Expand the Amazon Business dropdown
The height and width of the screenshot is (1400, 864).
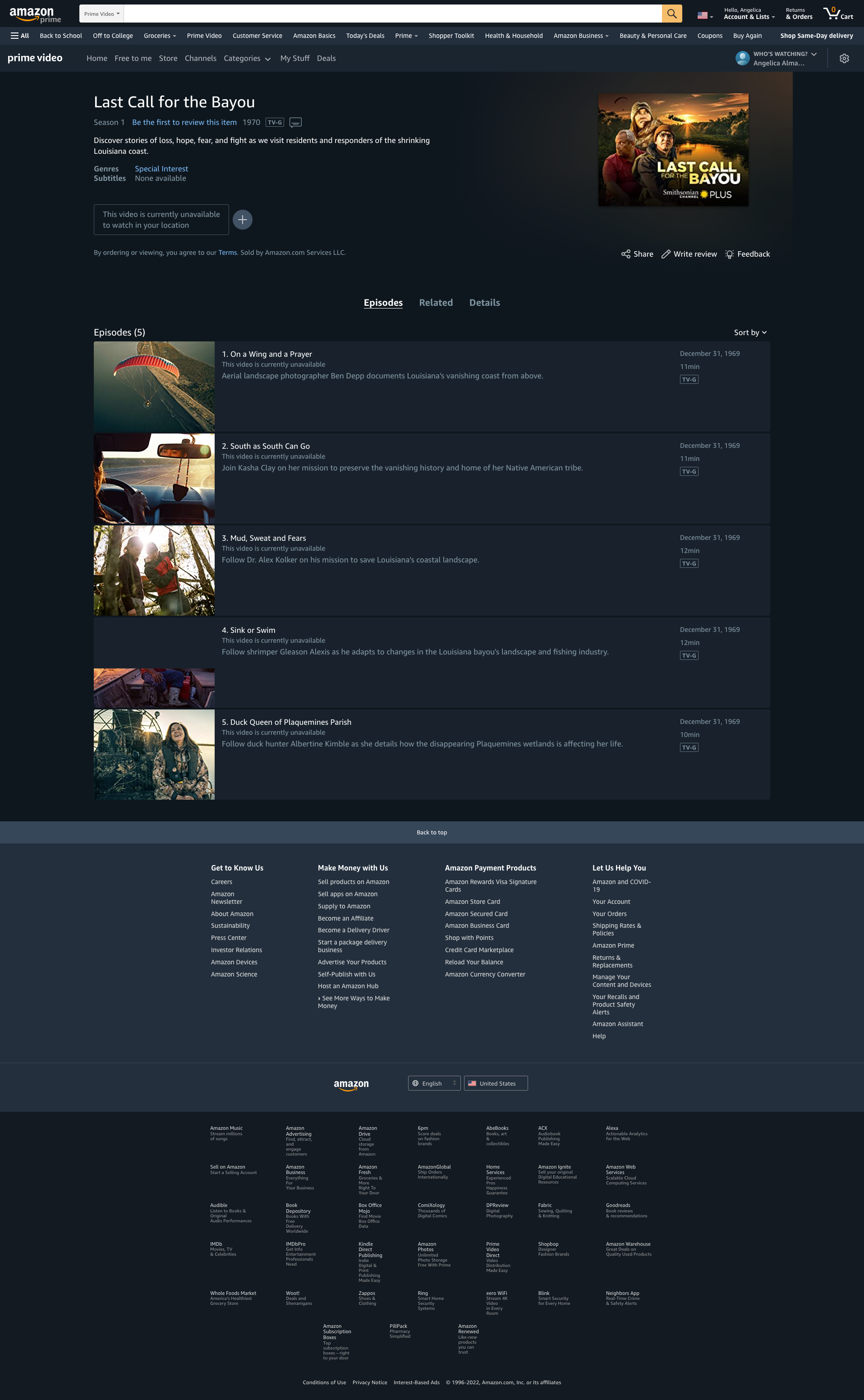580,36
